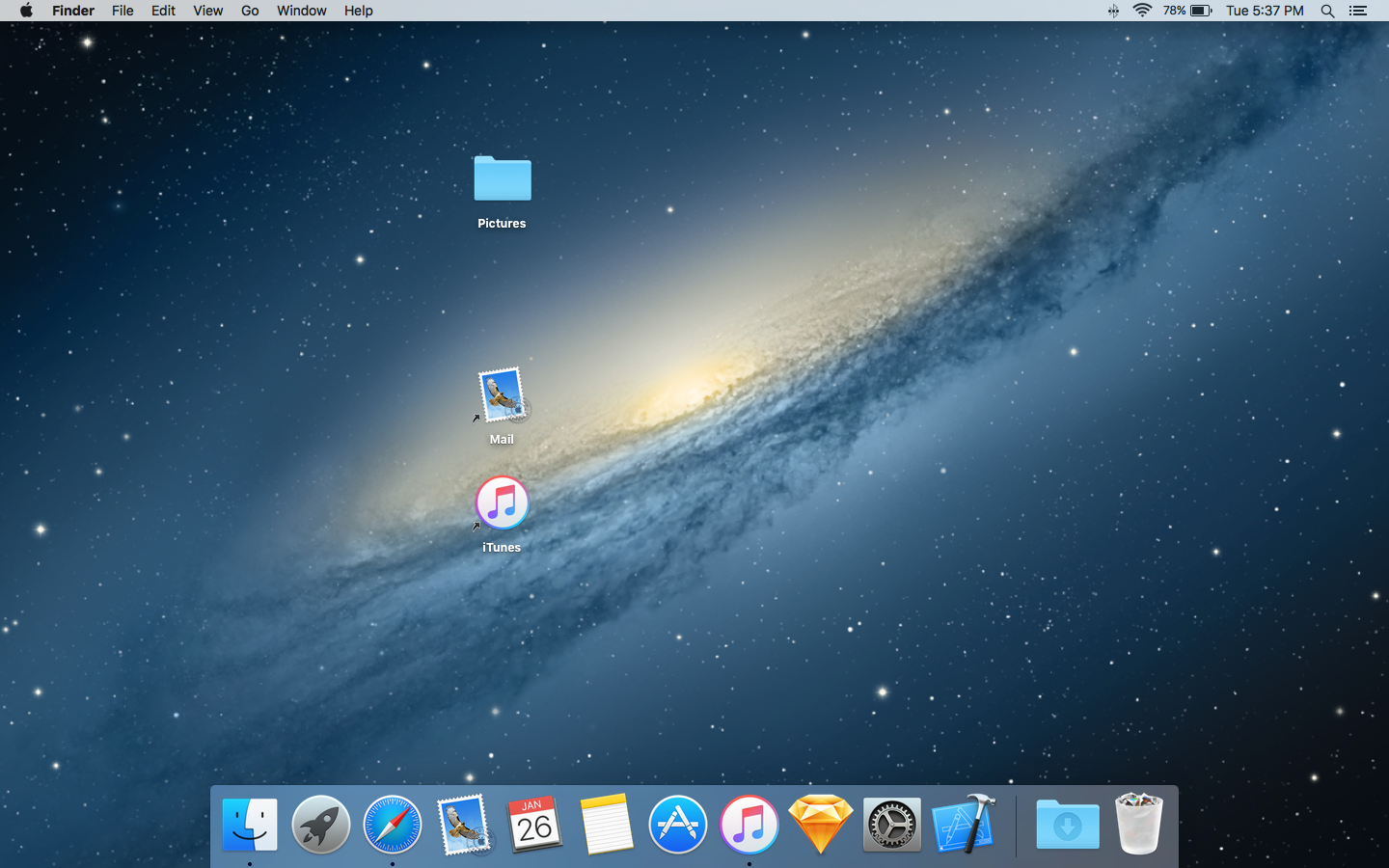1389x868 pixels.
Task: Open the Notes app
Action: point(607,825)
